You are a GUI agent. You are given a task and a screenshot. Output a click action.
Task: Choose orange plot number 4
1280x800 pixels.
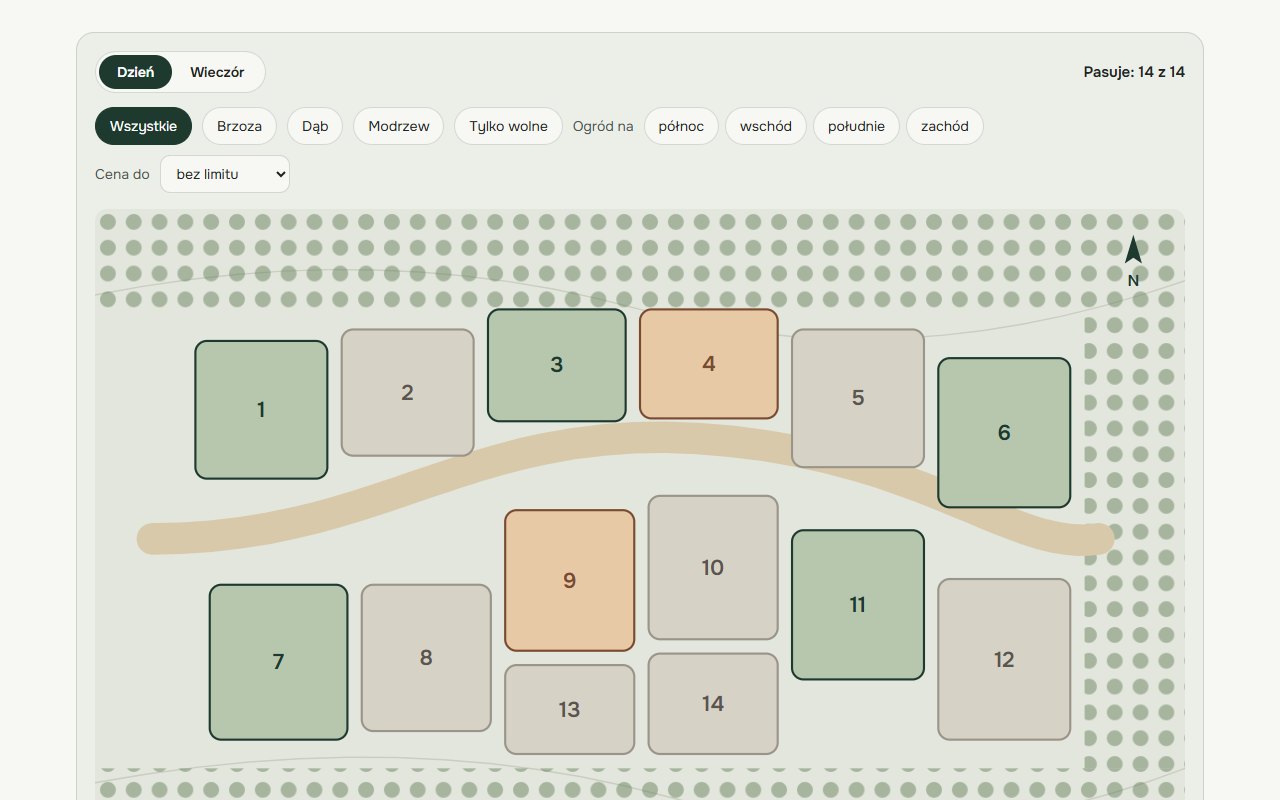click(x=709, y=364)
